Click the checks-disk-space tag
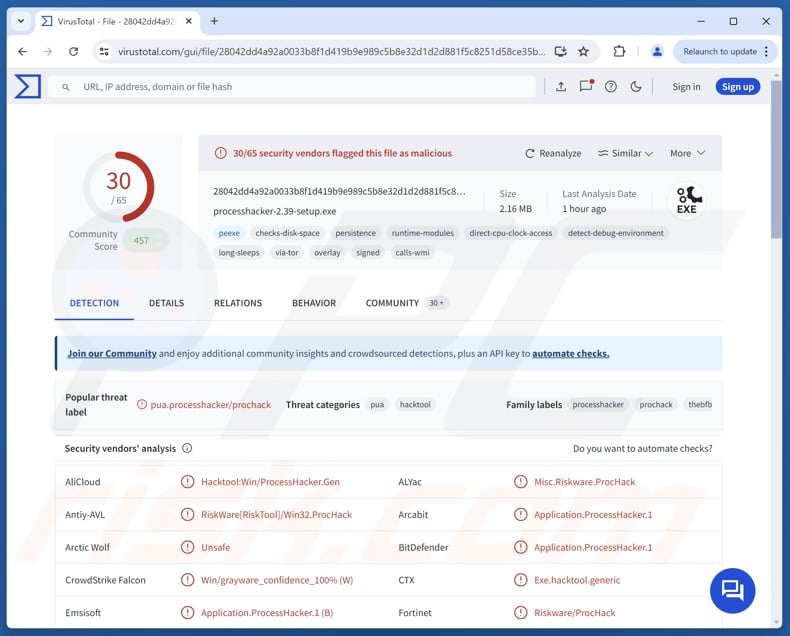790x636 pixels. pyautogui.click(x=287, y=233)
